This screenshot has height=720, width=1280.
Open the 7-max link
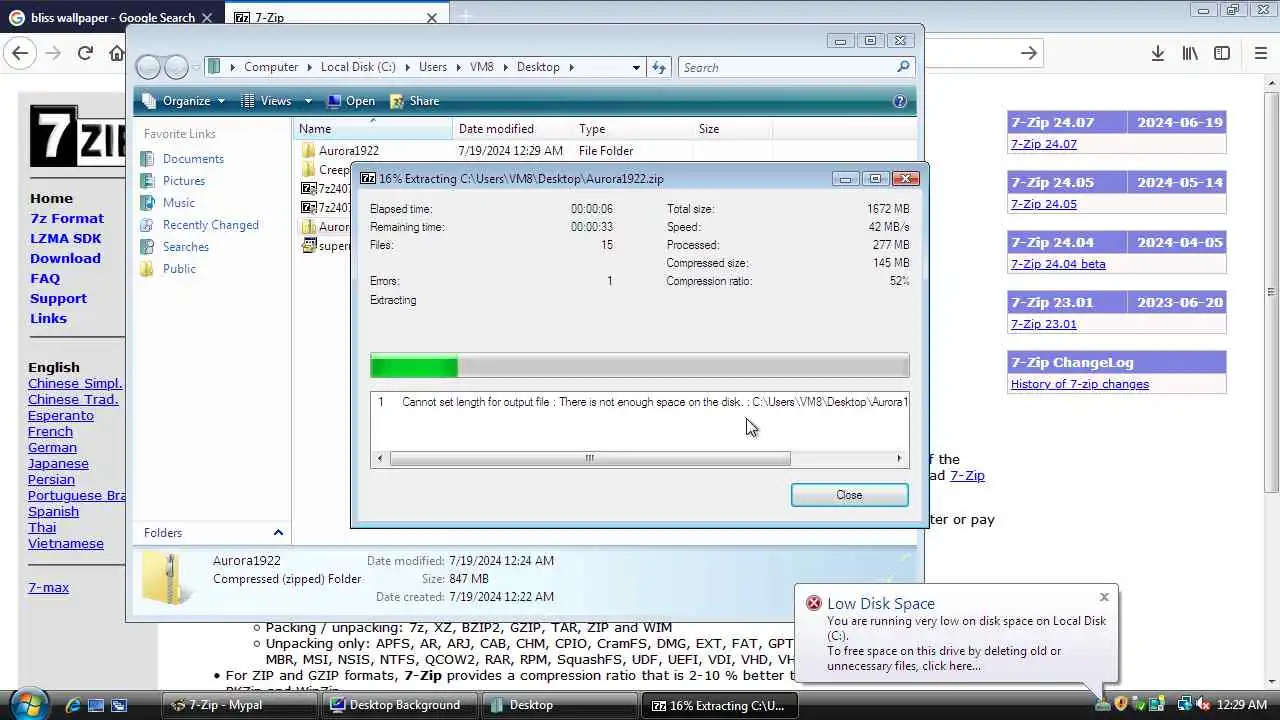[x=48, y=587]
